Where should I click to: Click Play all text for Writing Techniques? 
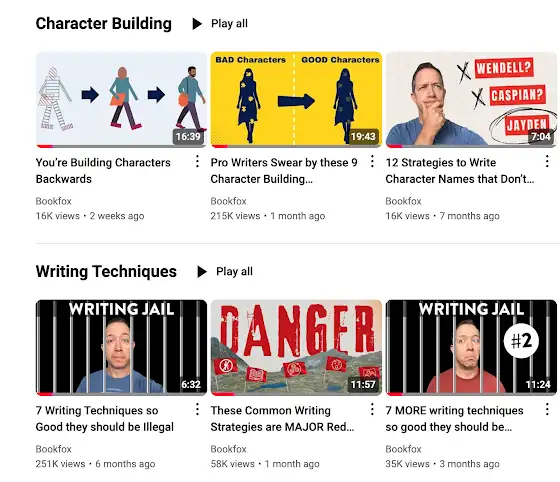coord(234,272)
